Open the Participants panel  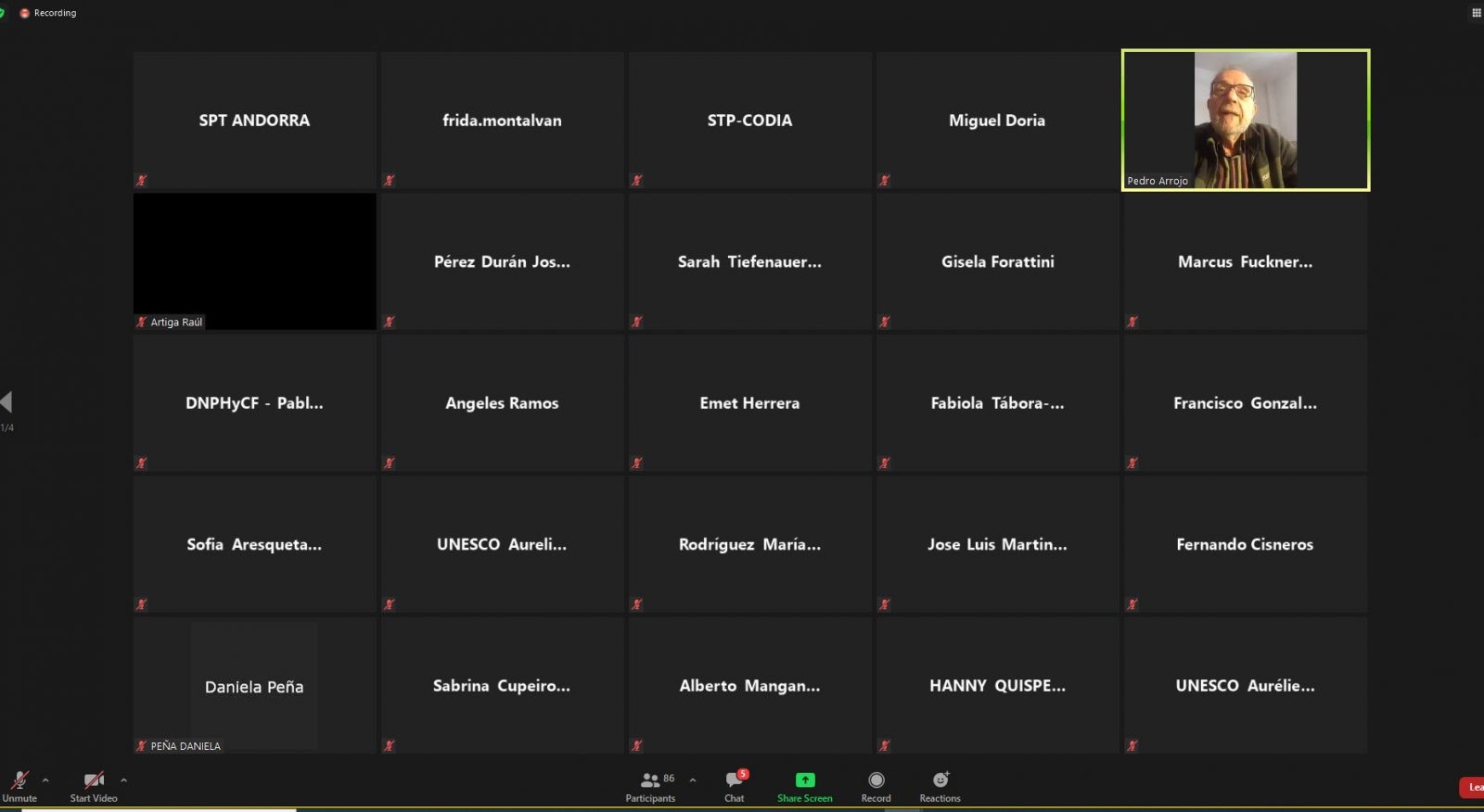coord(650,781)
